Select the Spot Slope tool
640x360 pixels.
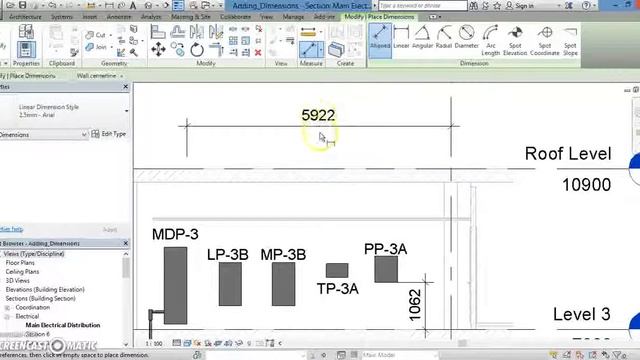[x=570, y=40]
